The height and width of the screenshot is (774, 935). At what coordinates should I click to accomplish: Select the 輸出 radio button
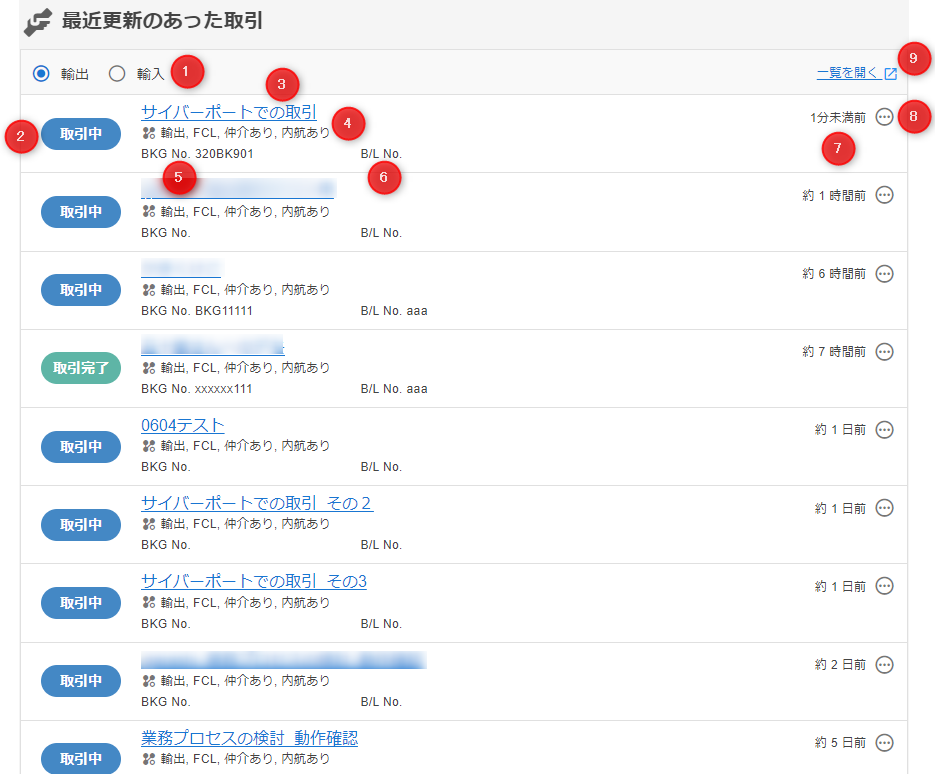[41, 73]
